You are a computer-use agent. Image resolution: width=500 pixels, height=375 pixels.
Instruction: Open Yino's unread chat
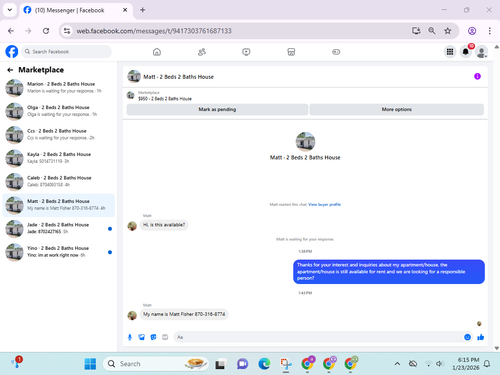pyautogui.click(x=59, y=252)
